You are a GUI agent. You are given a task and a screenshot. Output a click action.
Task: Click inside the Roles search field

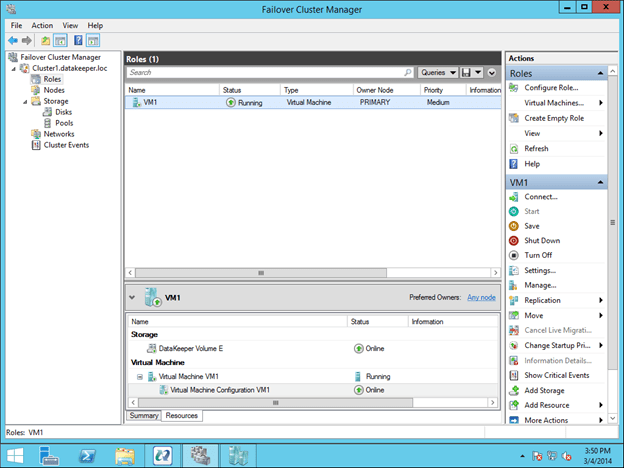coord(264,73)
